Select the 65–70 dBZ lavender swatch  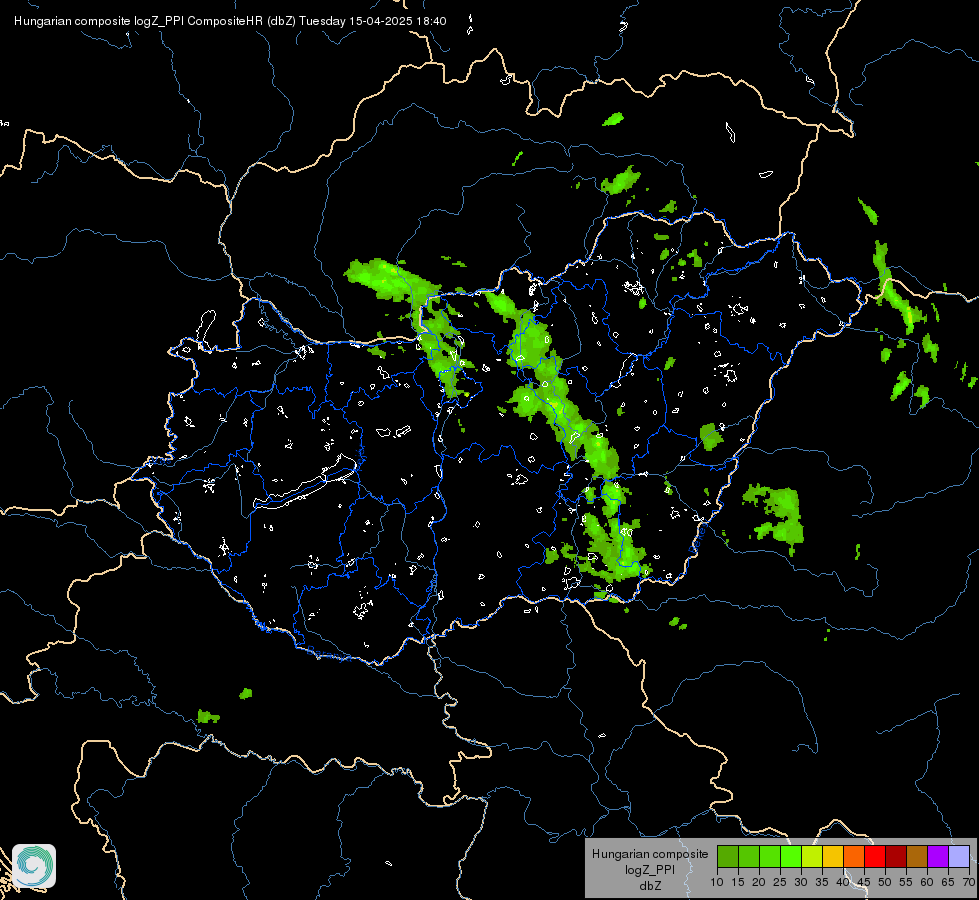coord(959,856)
